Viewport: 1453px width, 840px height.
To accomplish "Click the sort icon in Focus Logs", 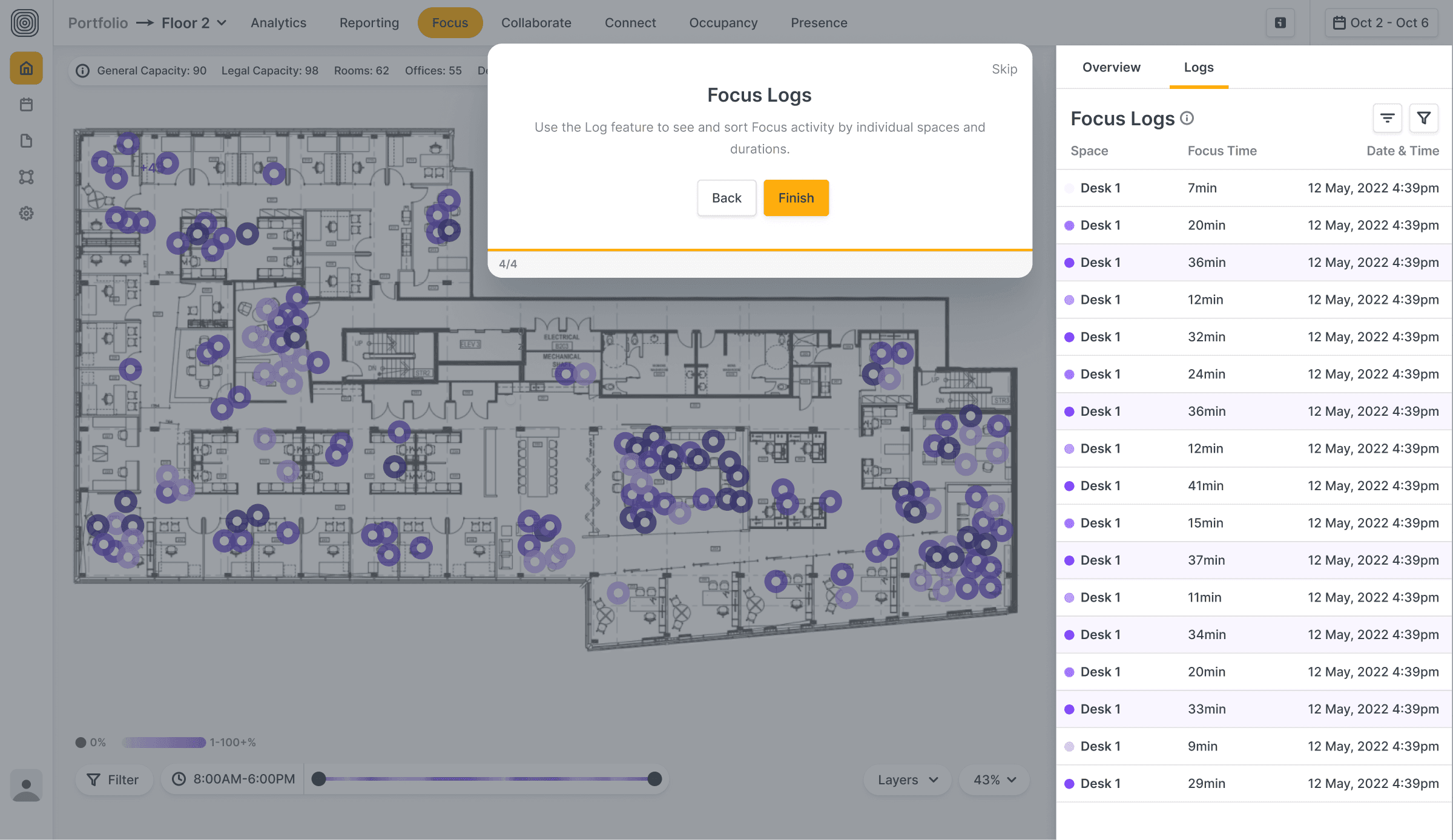I will pos(1387,118).
